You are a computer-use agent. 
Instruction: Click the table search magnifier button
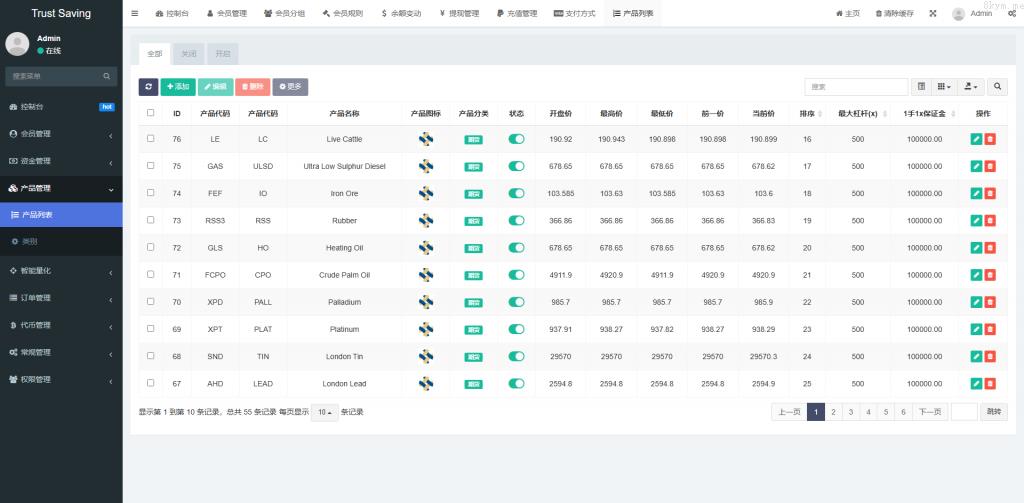coord(997,87)
